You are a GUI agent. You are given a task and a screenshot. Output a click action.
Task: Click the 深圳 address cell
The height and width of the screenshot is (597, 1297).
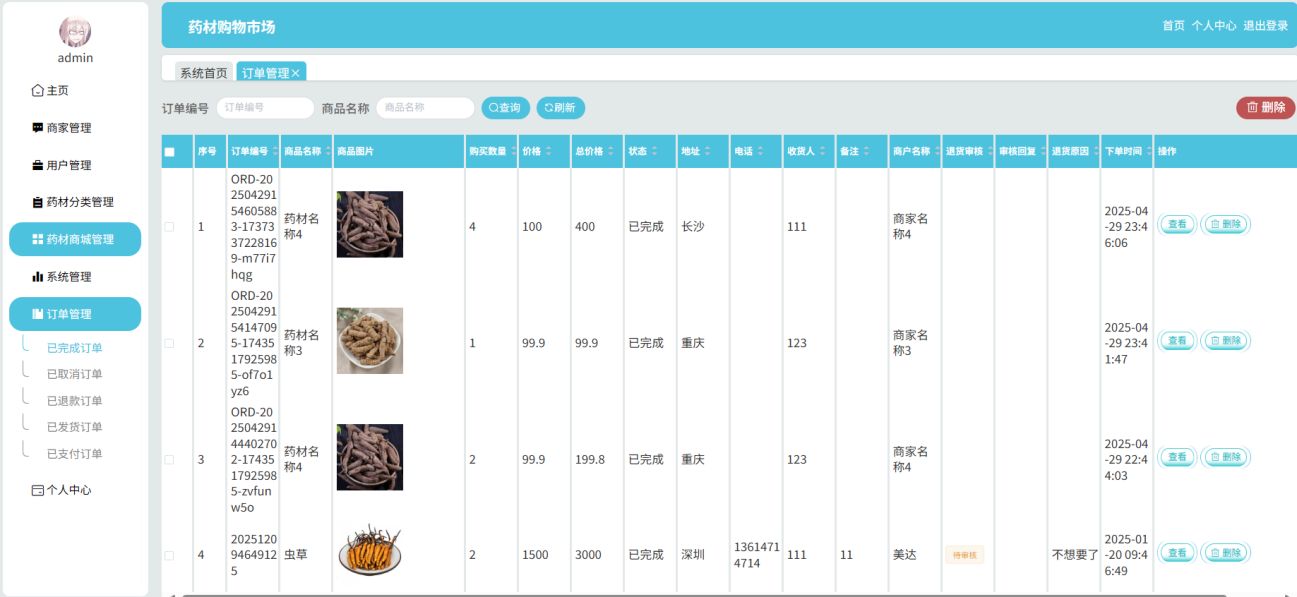tap(692, 555)
